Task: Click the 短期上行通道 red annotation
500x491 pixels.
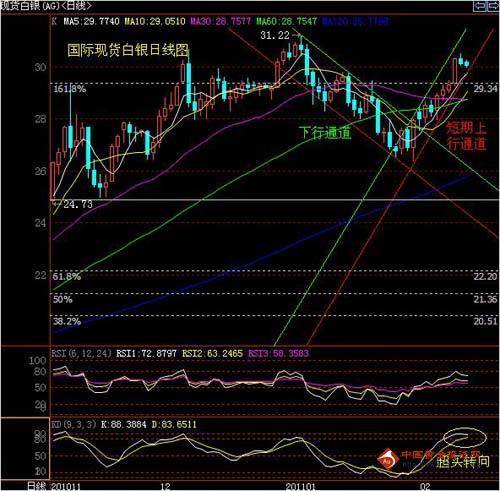Action: pyautogui.click(x=467, y=136)
